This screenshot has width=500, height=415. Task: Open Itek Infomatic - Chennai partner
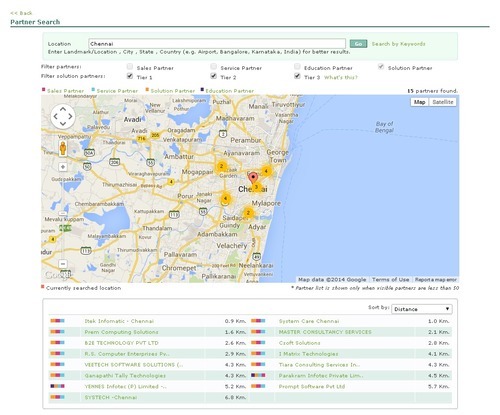[119, 321]
